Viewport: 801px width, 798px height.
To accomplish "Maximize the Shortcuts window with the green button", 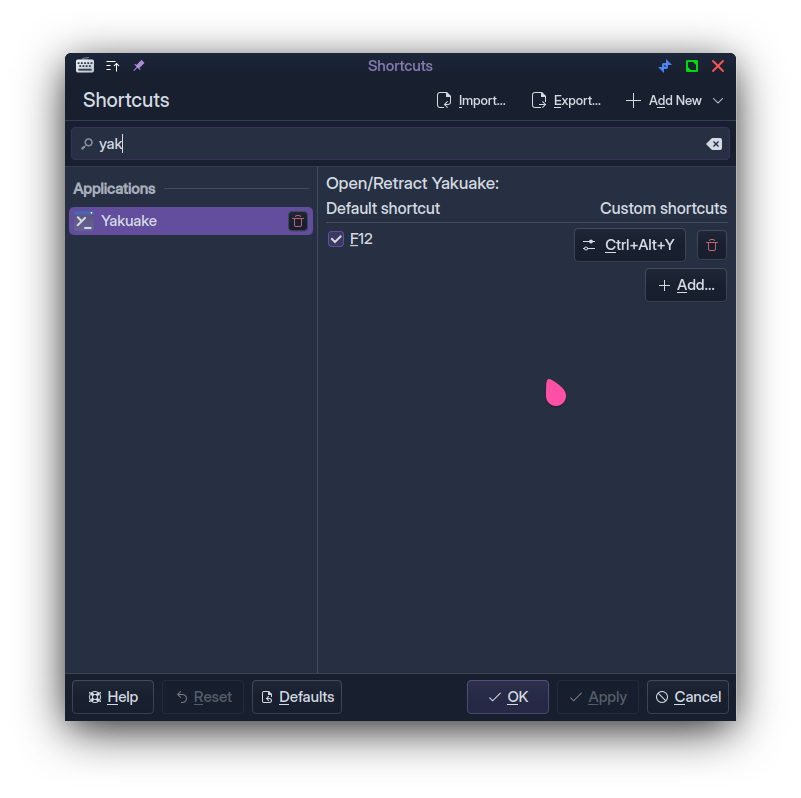I will (x=692, y=66).
